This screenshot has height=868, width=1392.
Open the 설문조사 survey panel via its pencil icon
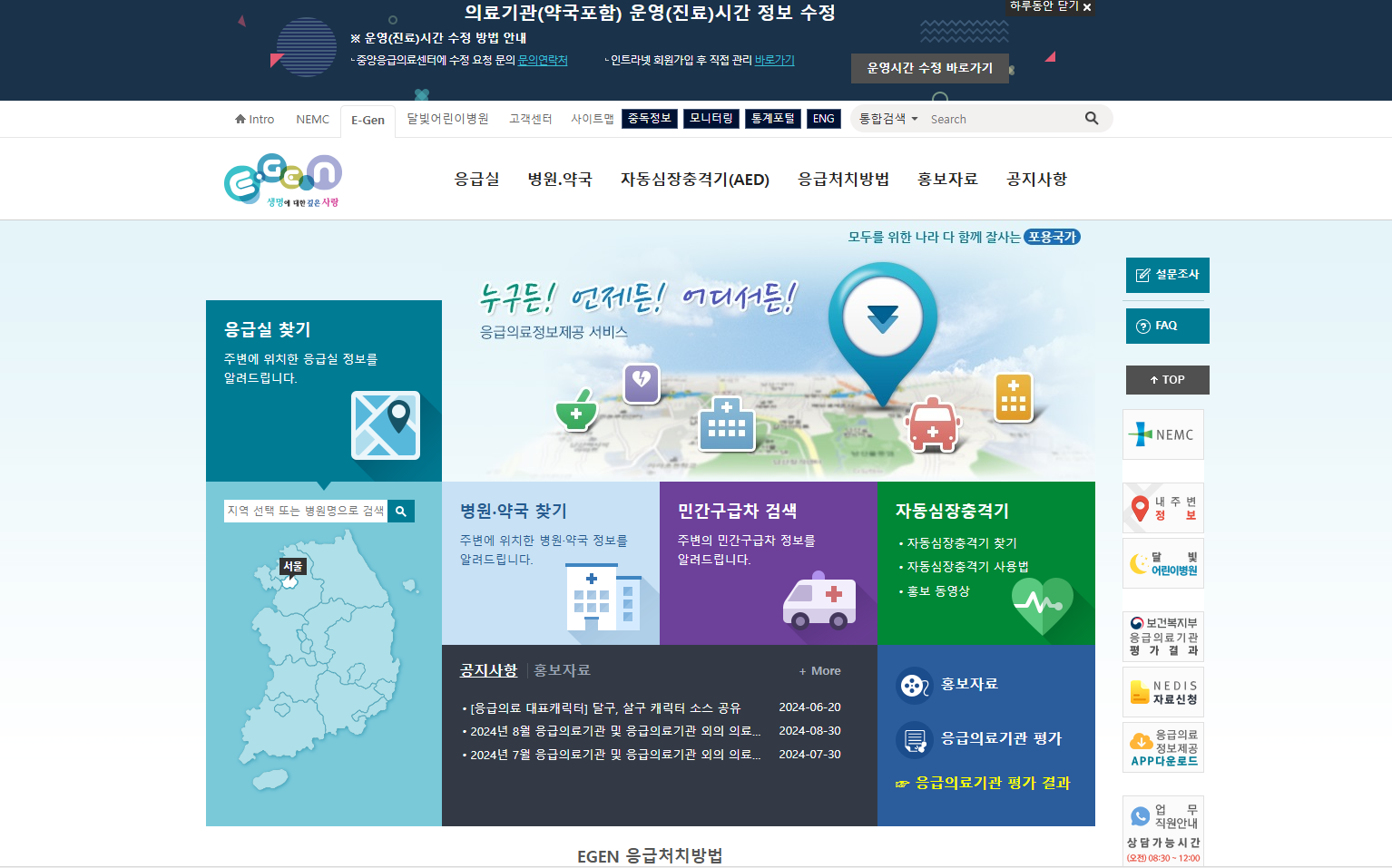pos(1142,275)
